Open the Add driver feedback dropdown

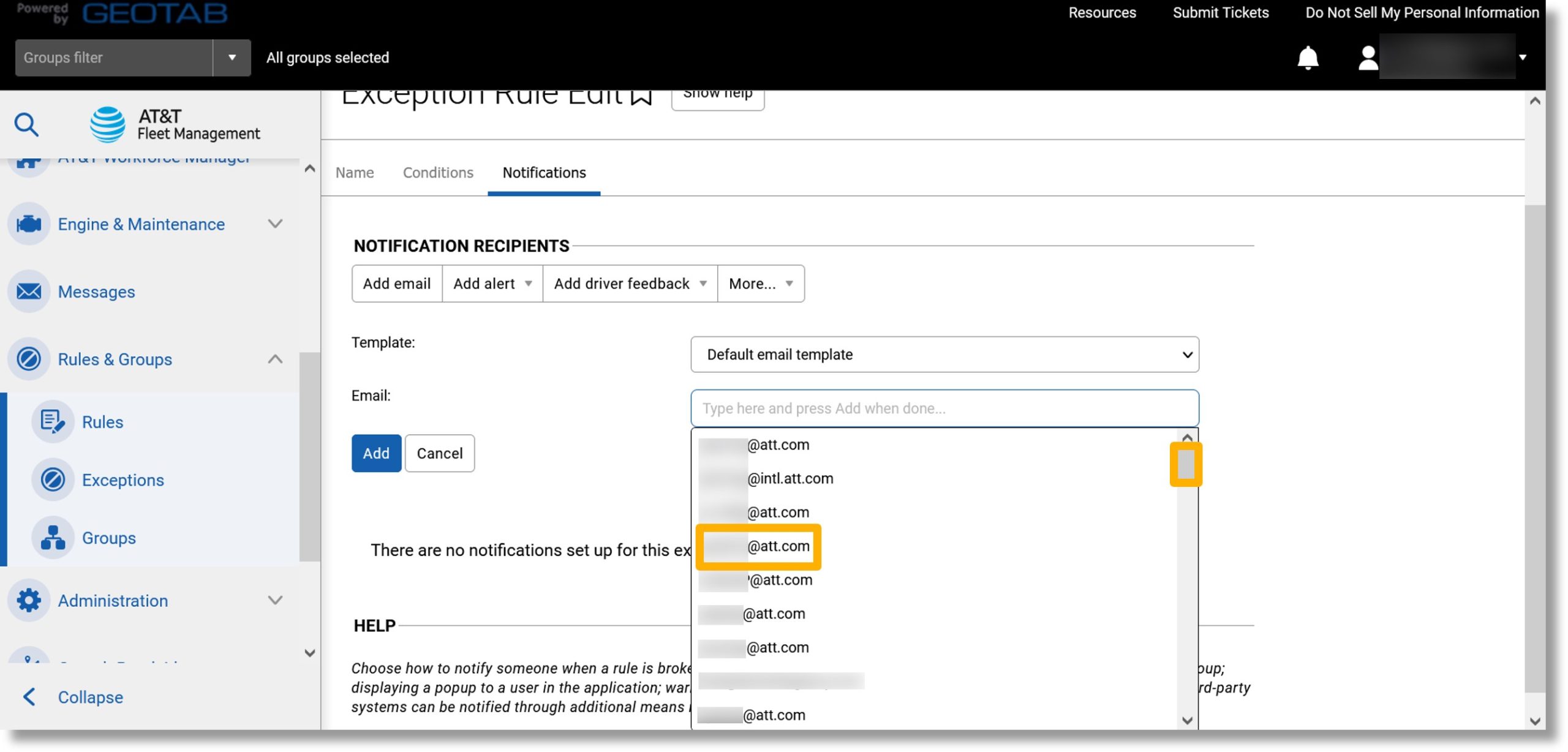[x=630, y=284]
